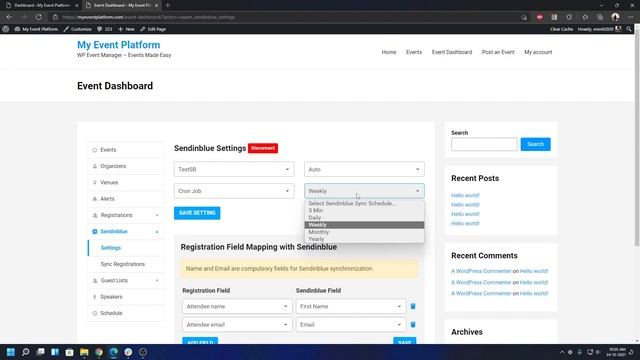Open the Cron Job dropdown

[x=234, y=191]
